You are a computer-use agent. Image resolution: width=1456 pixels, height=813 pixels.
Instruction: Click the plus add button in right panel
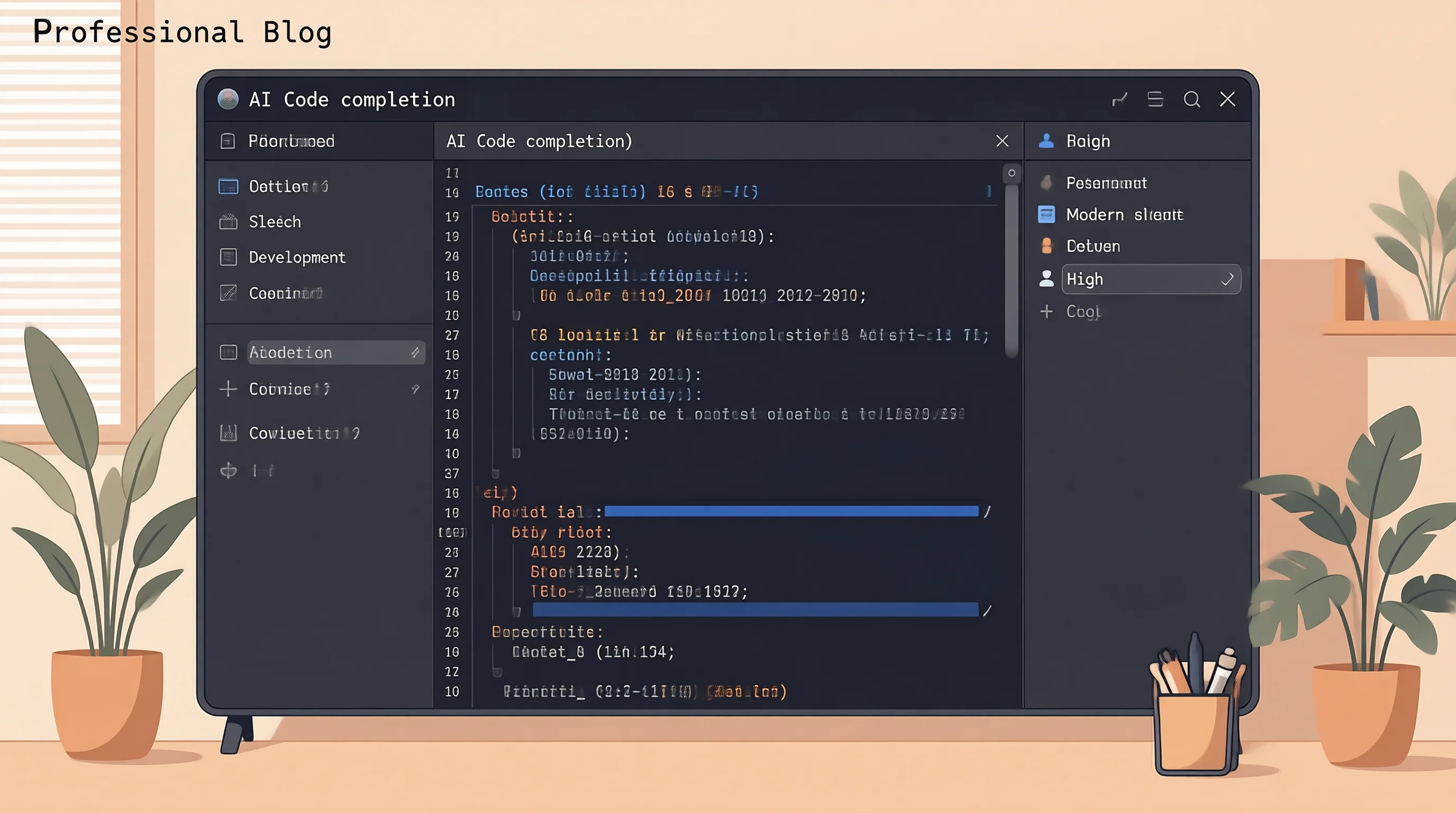(1046, 312)
